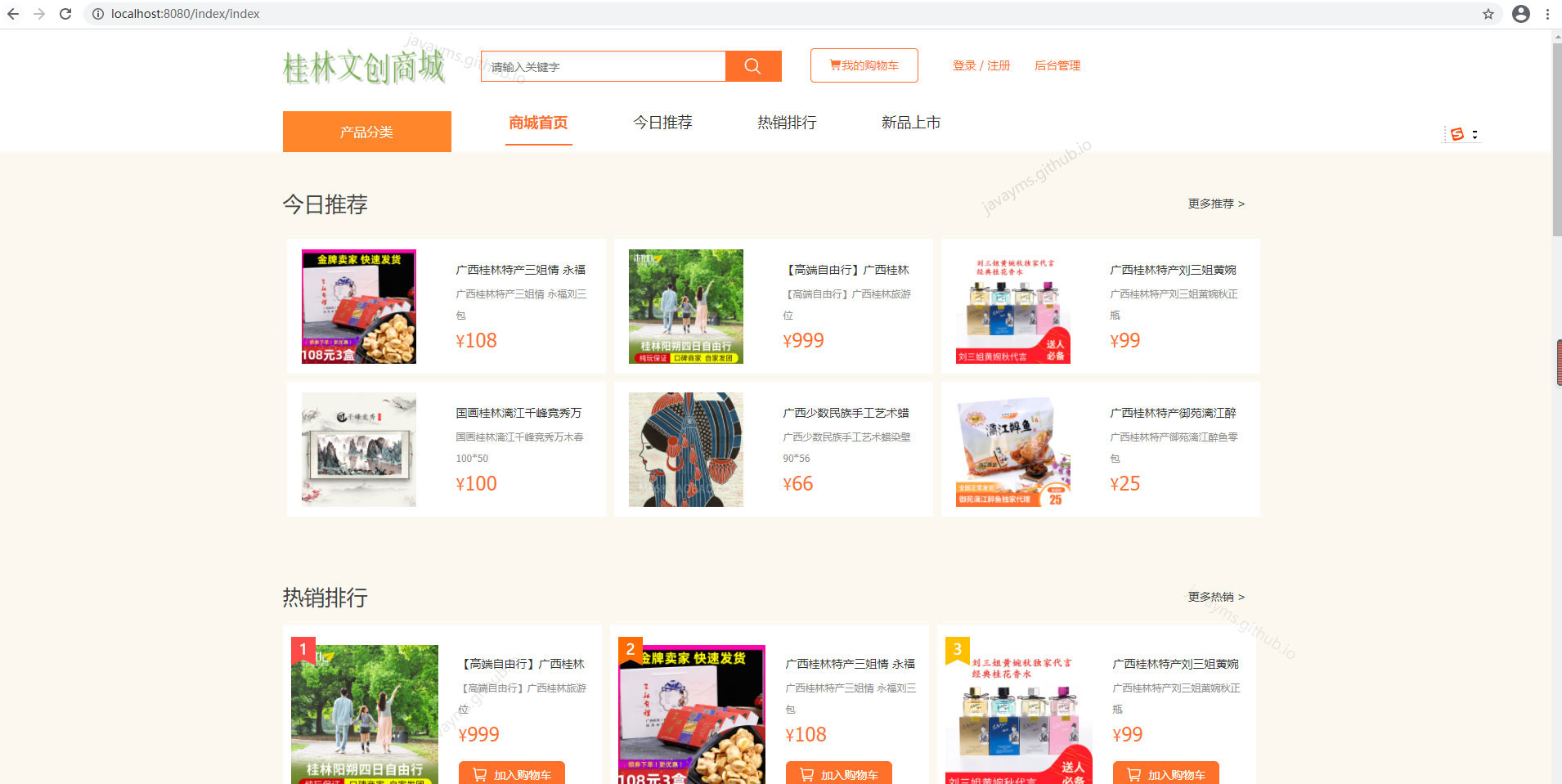
Task: Click the browser back arrow
Action: click(12, 13)
